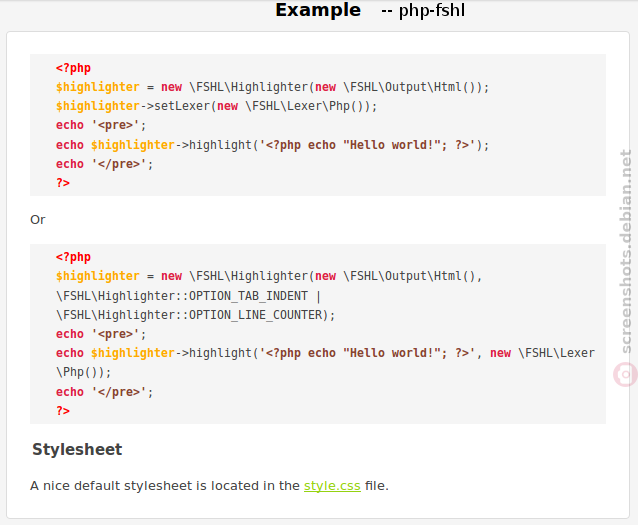Click the '\Php());' code line
638x525 pixels.
click(83, 372)
